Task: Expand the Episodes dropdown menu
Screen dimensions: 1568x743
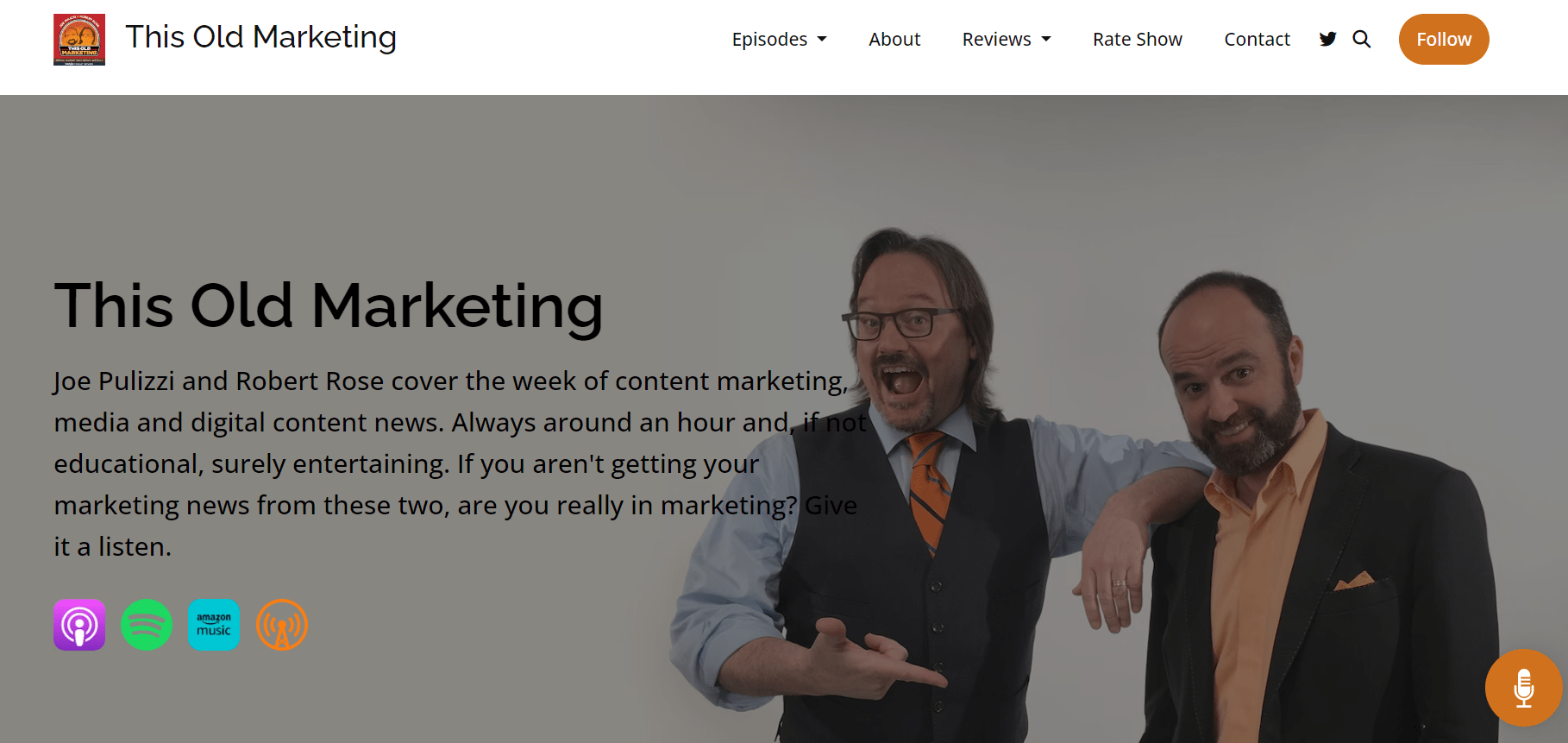Action: point(779,39)
